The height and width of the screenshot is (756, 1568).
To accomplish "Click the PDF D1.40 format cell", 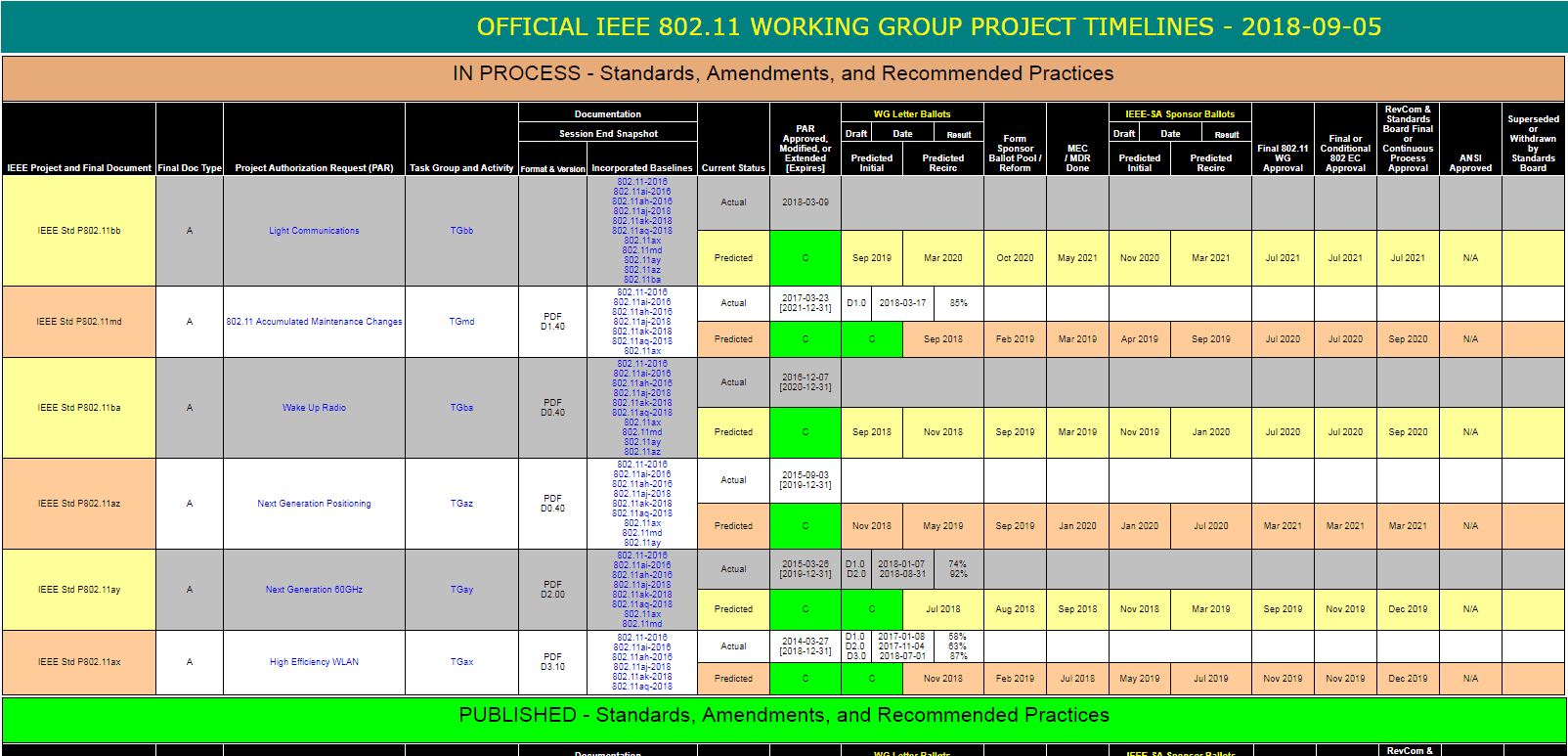I will point(552,322).
